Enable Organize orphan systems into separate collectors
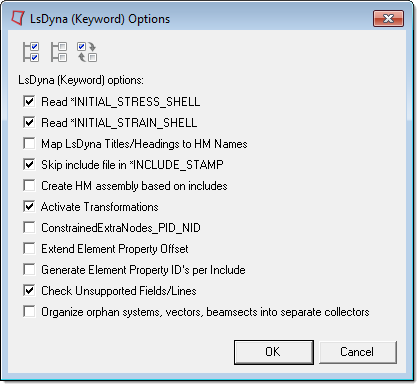Screen dimensions: 420x387 coord(29,311)
